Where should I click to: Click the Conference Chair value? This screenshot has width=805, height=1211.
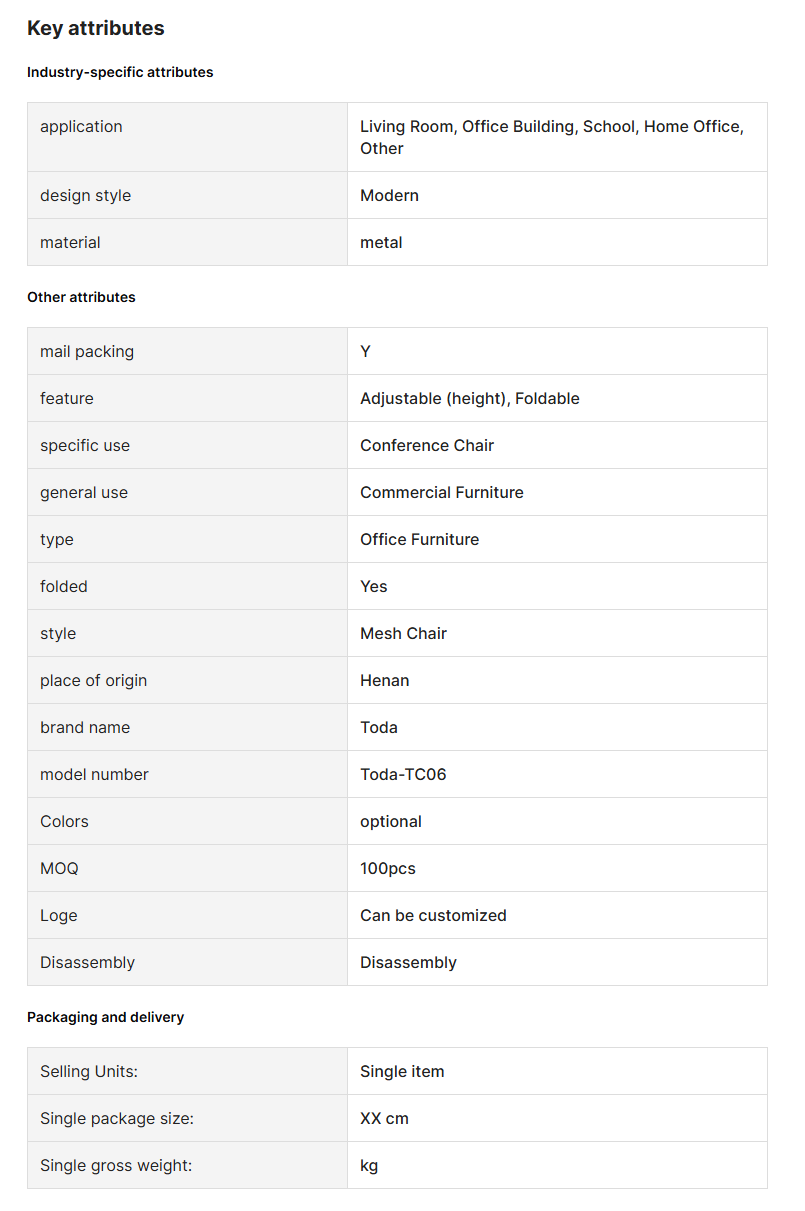[427, 445]
